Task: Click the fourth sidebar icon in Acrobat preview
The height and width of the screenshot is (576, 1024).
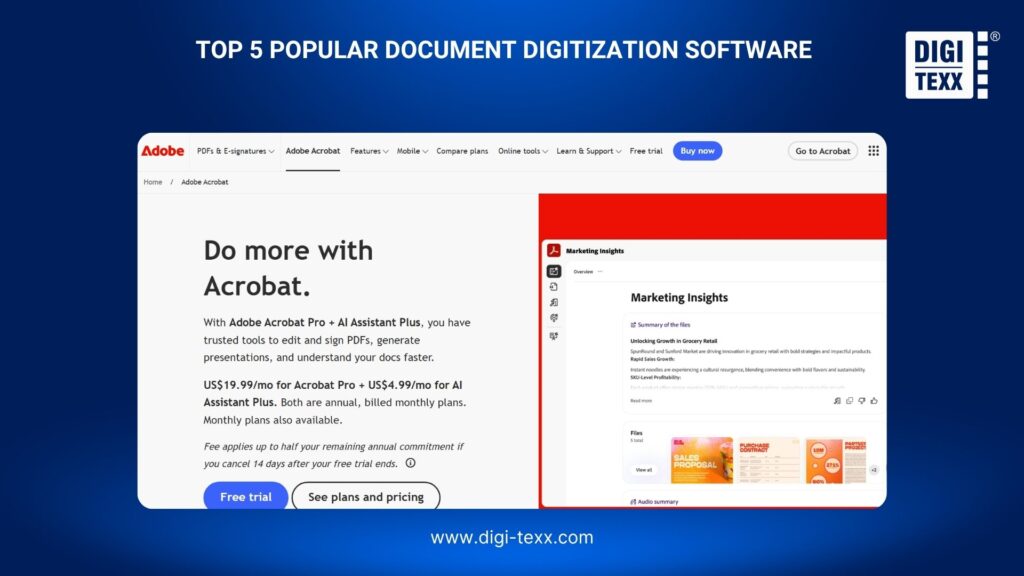Action: 554,318
